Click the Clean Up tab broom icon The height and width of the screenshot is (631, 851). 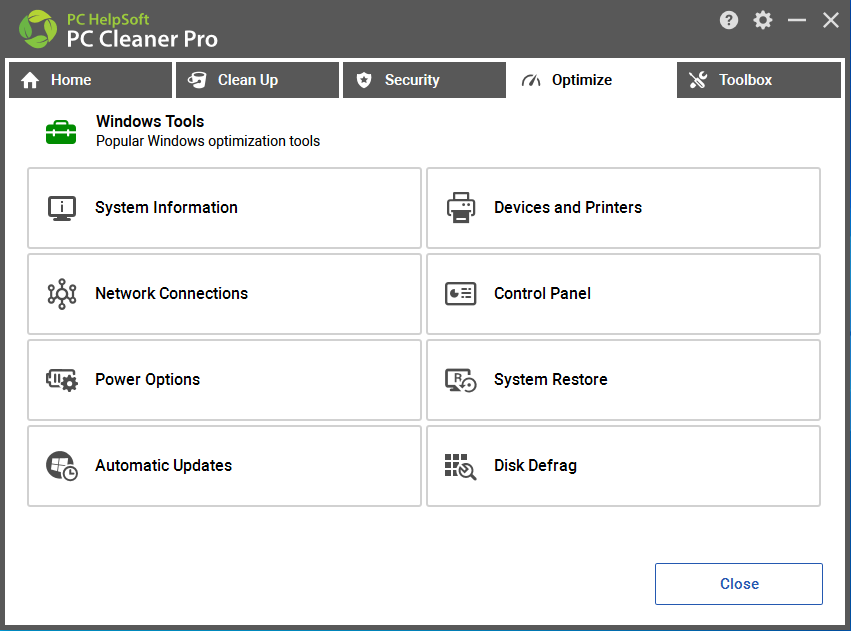pyautogui.click(x=197, y=80)
